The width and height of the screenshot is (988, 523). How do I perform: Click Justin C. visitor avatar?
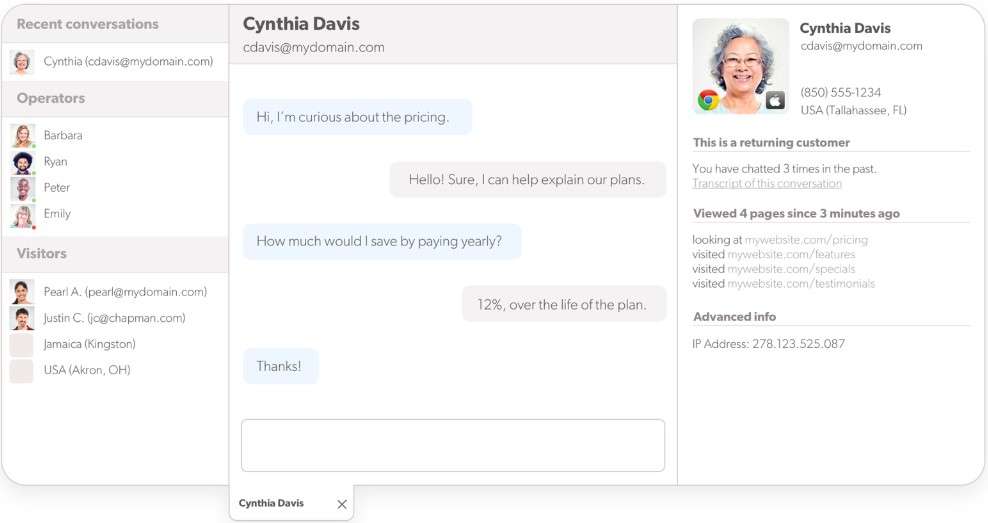click(22, 318)
